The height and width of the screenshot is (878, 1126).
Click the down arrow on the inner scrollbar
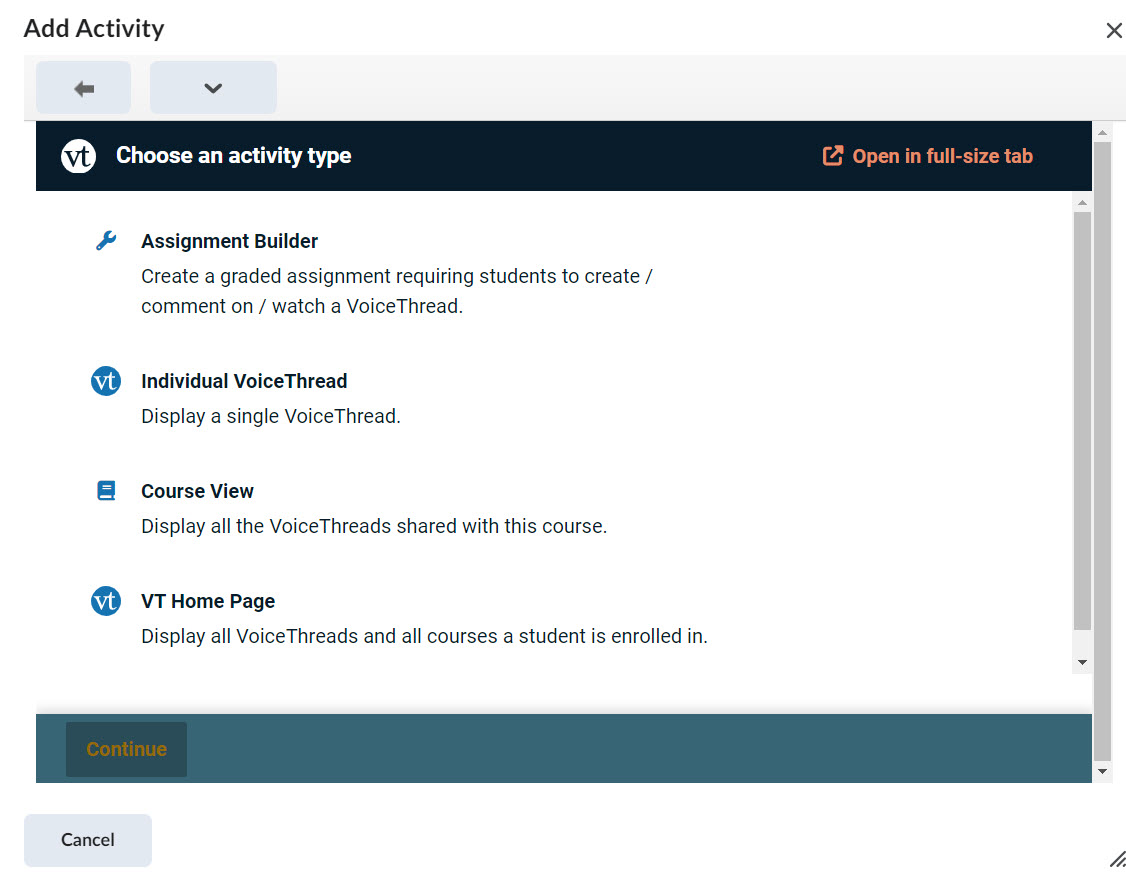click(x=1083, y=661)
